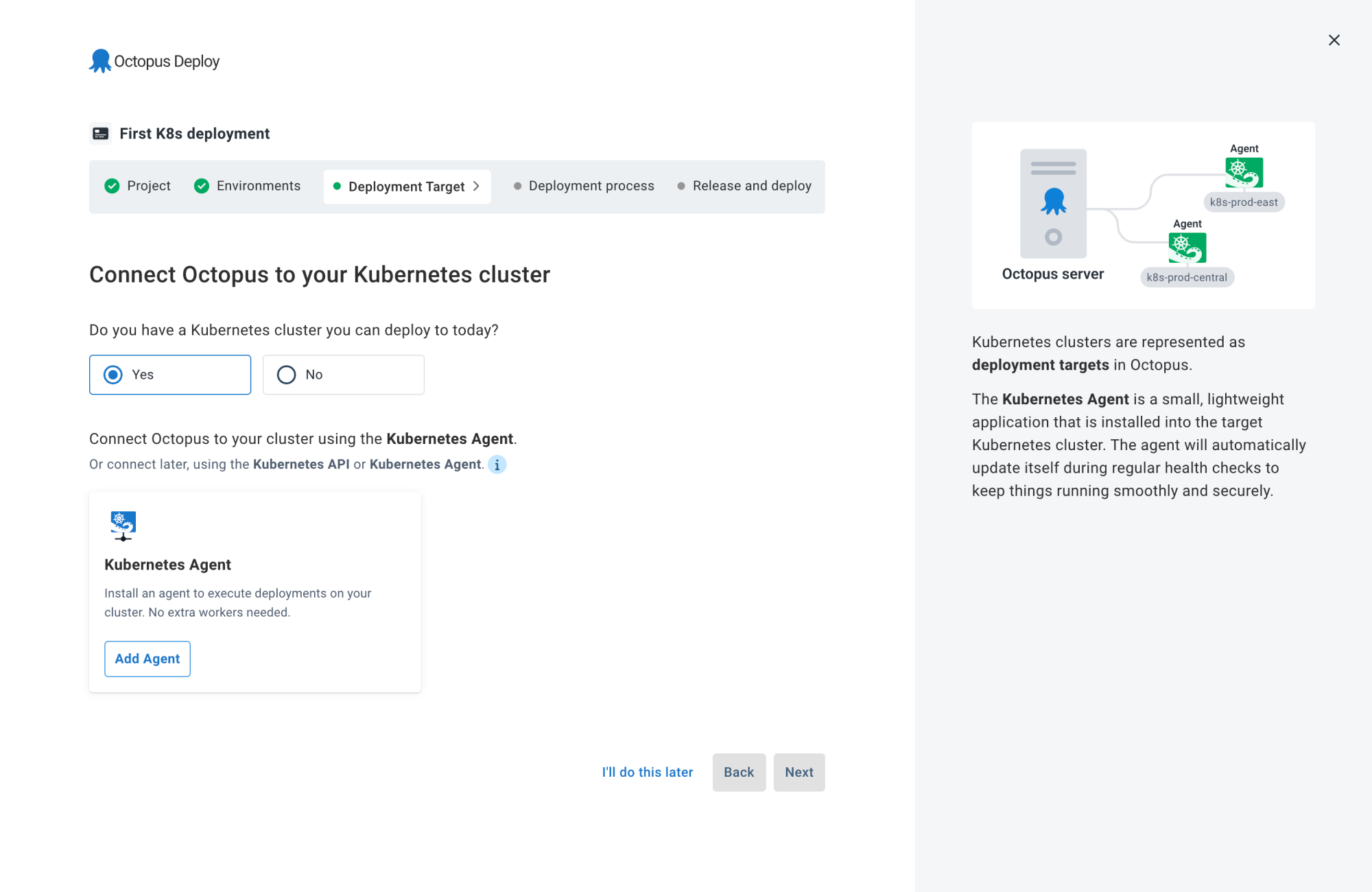This screenshot has width=1372, height=892.
Task: Click the Add Agent button
Action: [147, 658]
